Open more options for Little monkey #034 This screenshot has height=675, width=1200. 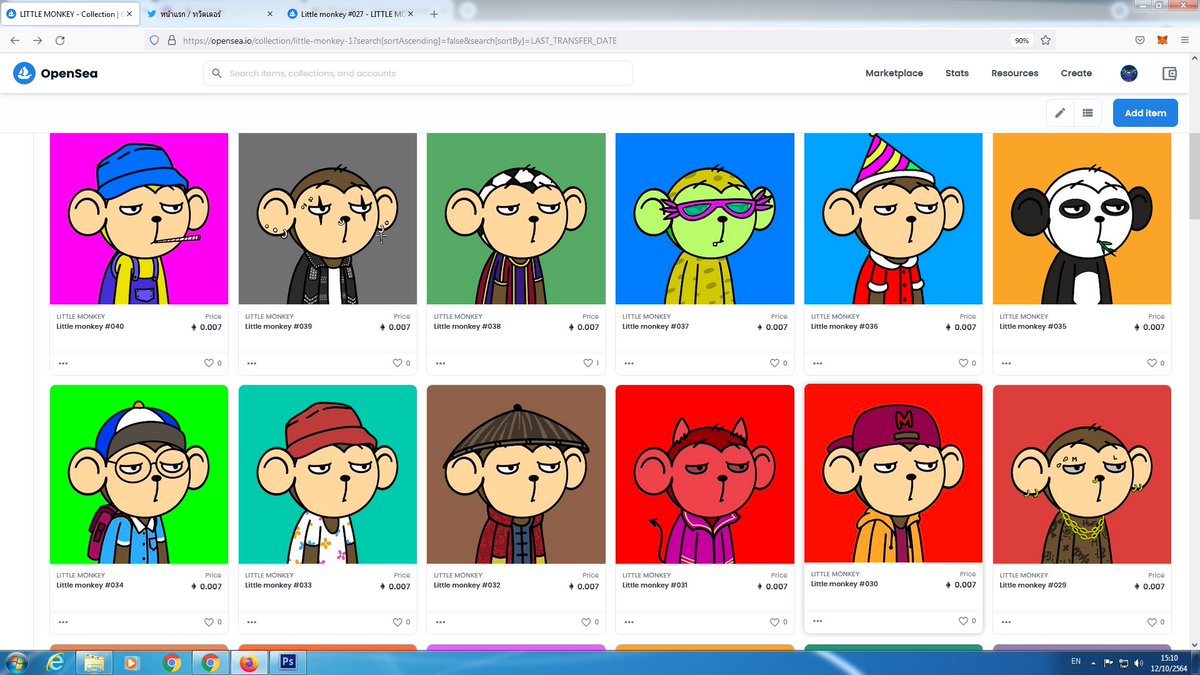click(63, 622)
